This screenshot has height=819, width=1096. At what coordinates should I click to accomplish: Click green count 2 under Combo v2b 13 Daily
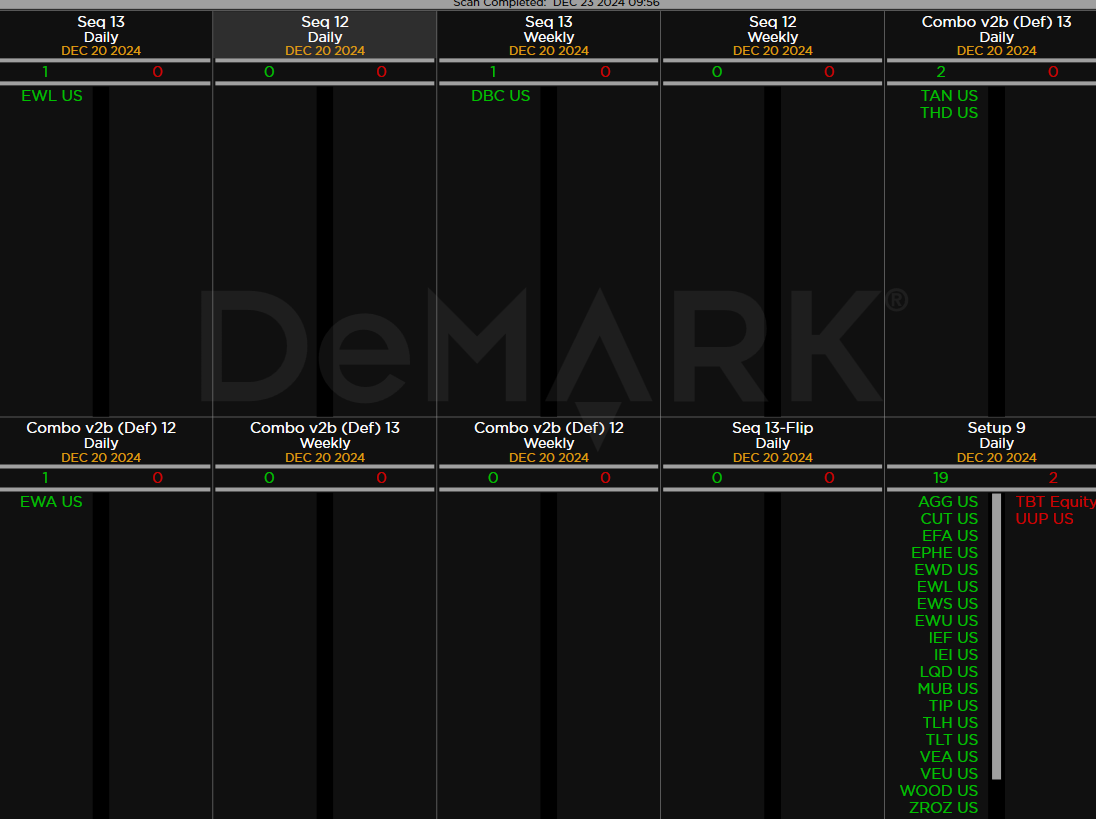click(x=941, y=72)
